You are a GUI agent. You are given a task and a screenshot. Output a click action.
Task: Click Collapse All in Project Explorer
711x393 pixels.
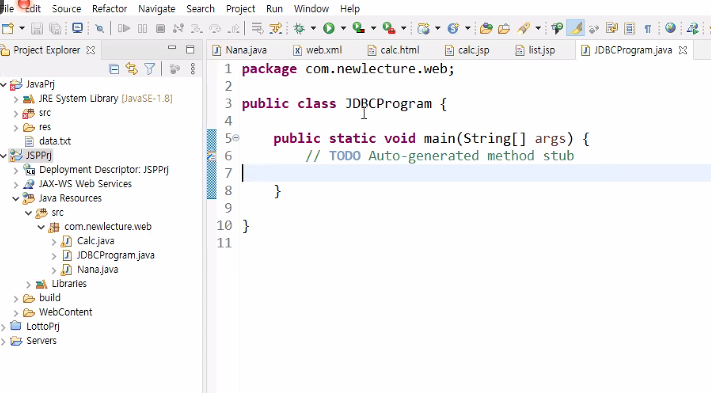[114, 69]
